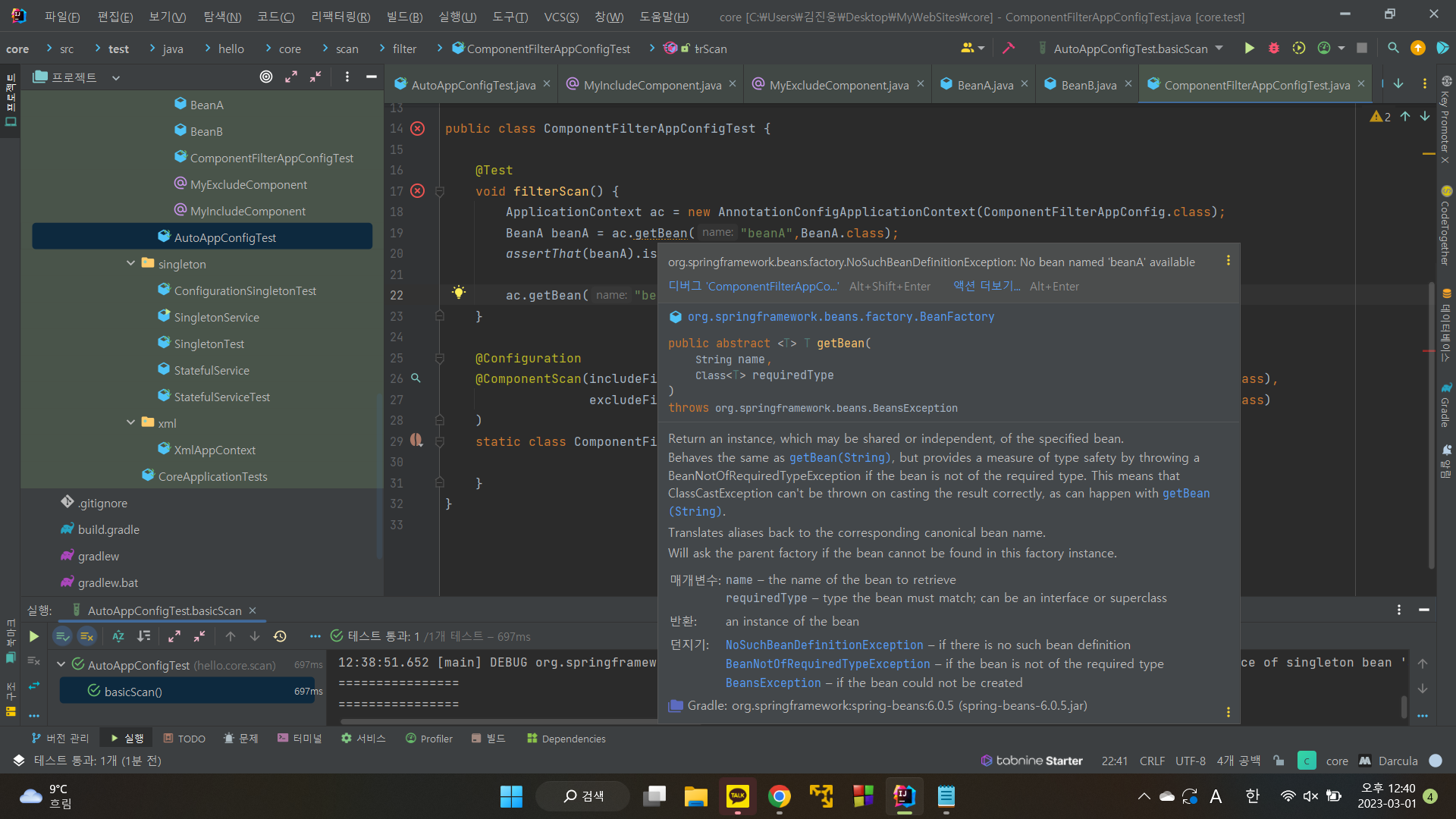The width and height of the screenshot is (1456, 819).
Task: Open the editor tabs overflow dropdown
Action: tap(1398, 84)
